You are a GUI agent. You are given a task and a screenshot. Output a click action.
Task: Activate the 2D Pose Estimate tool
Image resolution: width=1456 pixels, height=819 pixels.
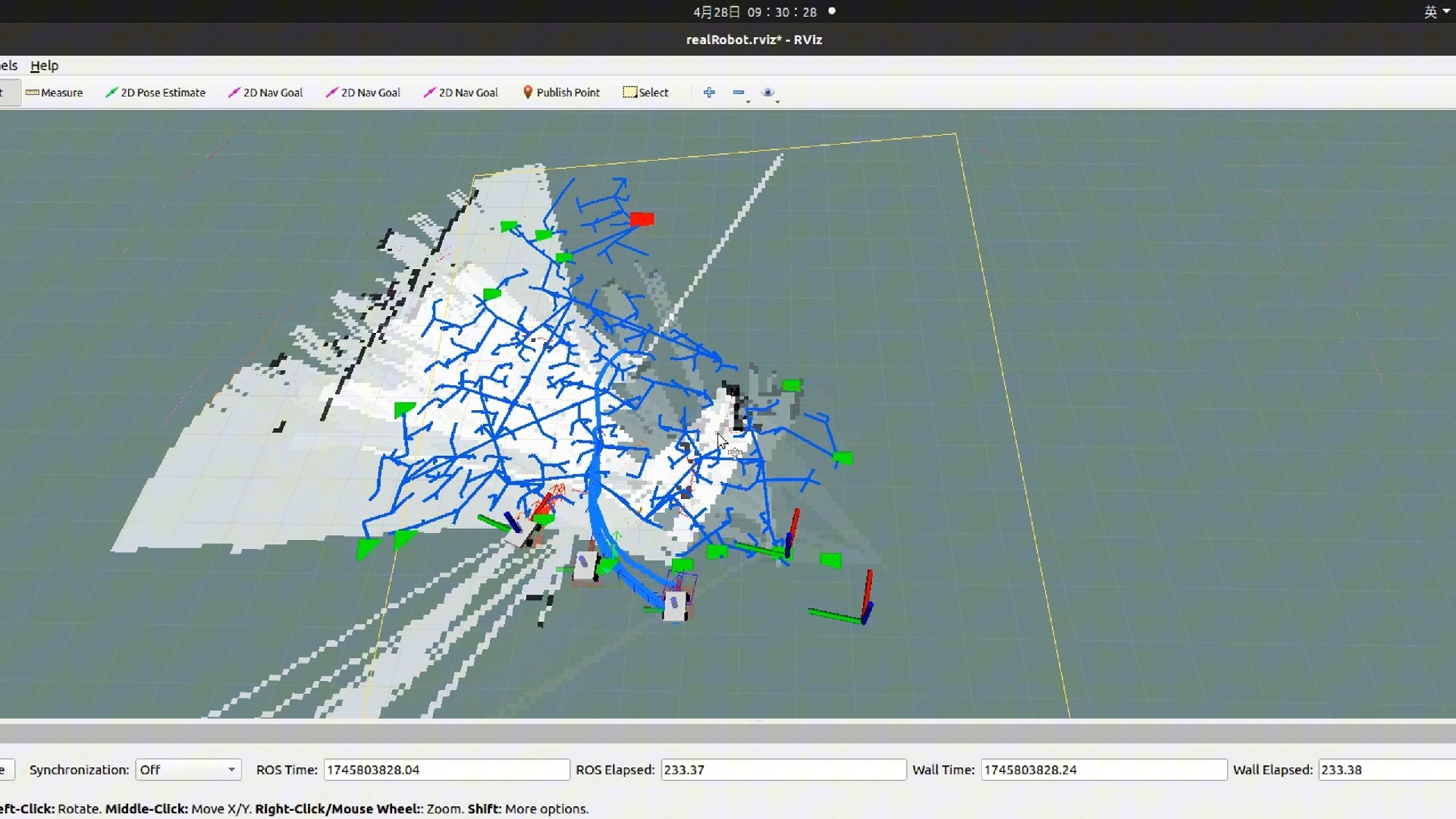pos(155,93)
